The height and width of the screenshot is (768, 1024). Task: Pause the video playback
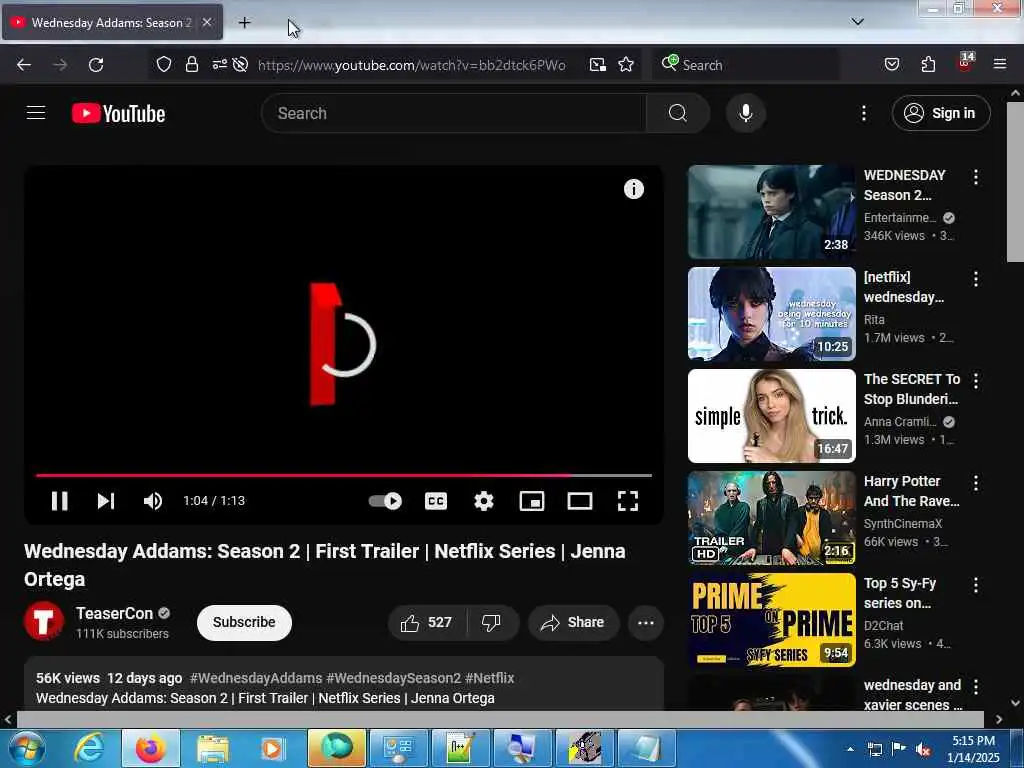(59, 501)
